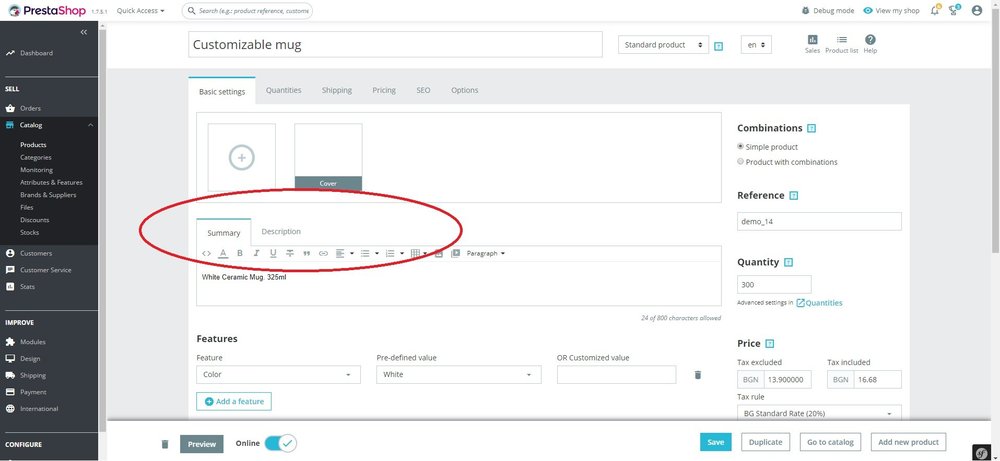Switch to the Shipping tab
The width and height of the screenshot is (1000, 461).
click(x=337, y=91)
